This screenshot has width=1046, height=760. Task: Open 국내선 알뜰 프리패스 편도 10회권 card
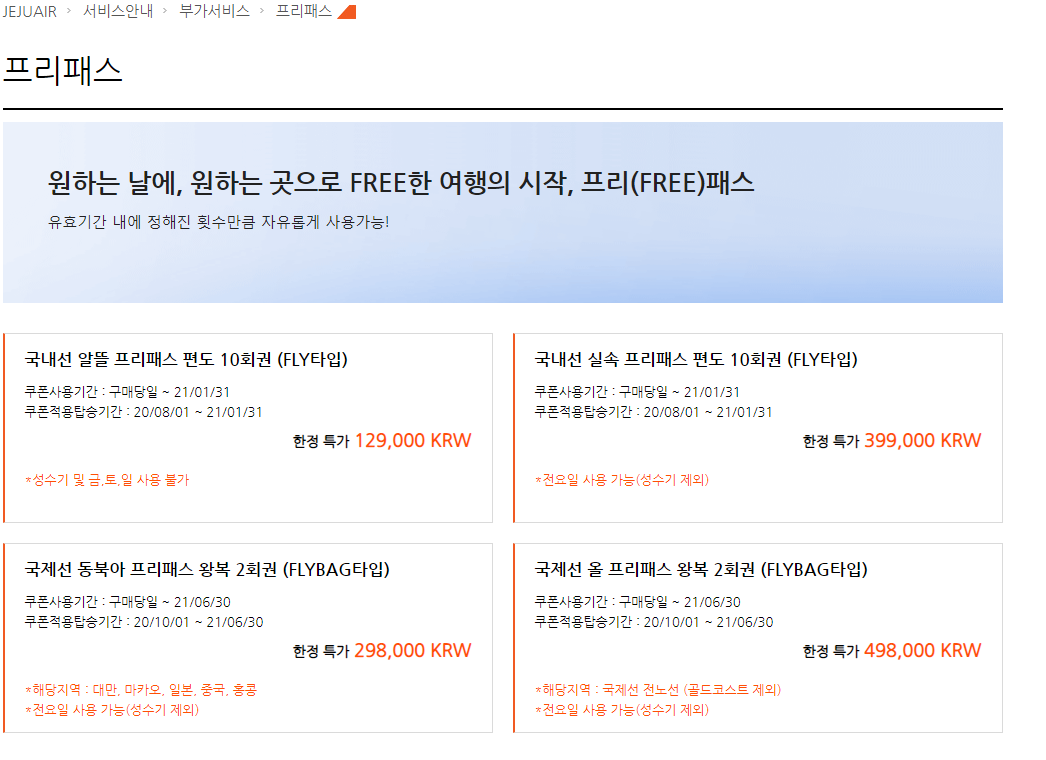248,428
